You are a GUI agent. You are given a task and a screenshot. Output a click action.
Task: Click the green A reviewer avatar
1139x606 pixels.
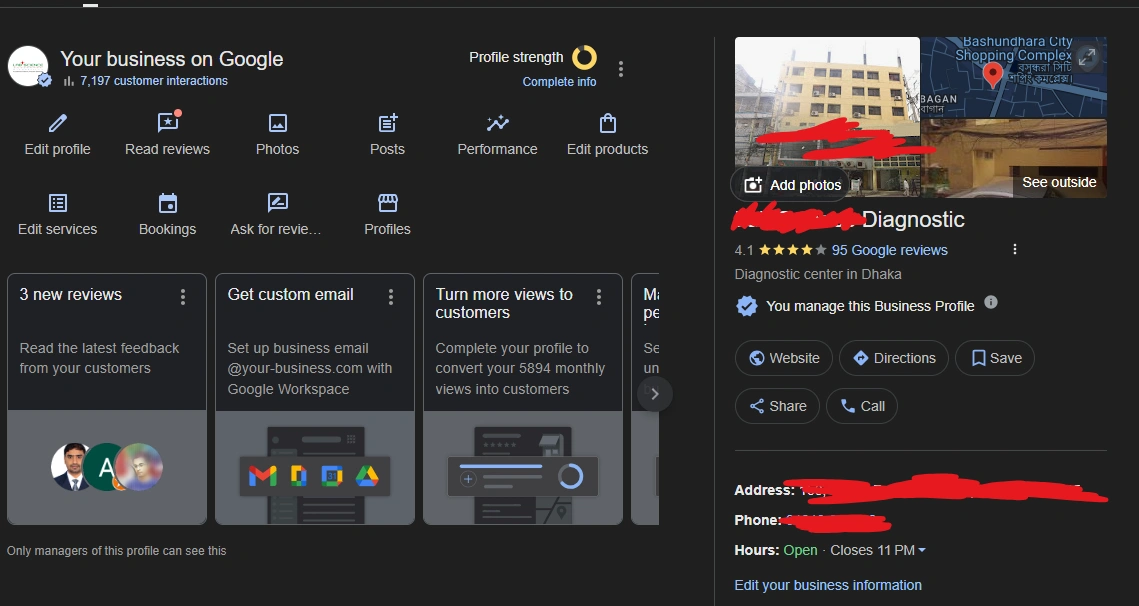(106, 466)
